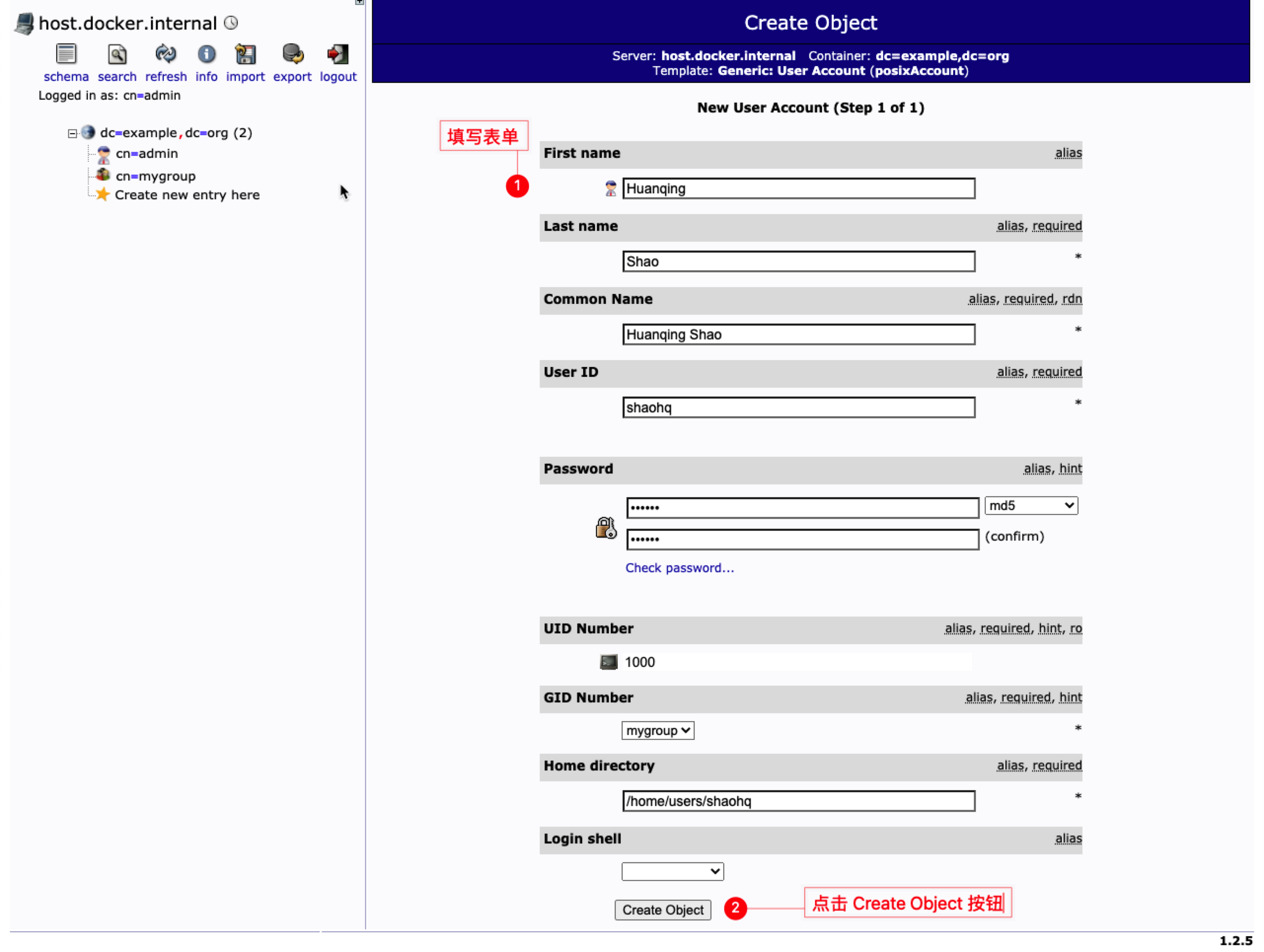The height and width of the screenshot is (952, 1264).
Task: Open the schema viewer icon
Action: [x=66, y=54]
